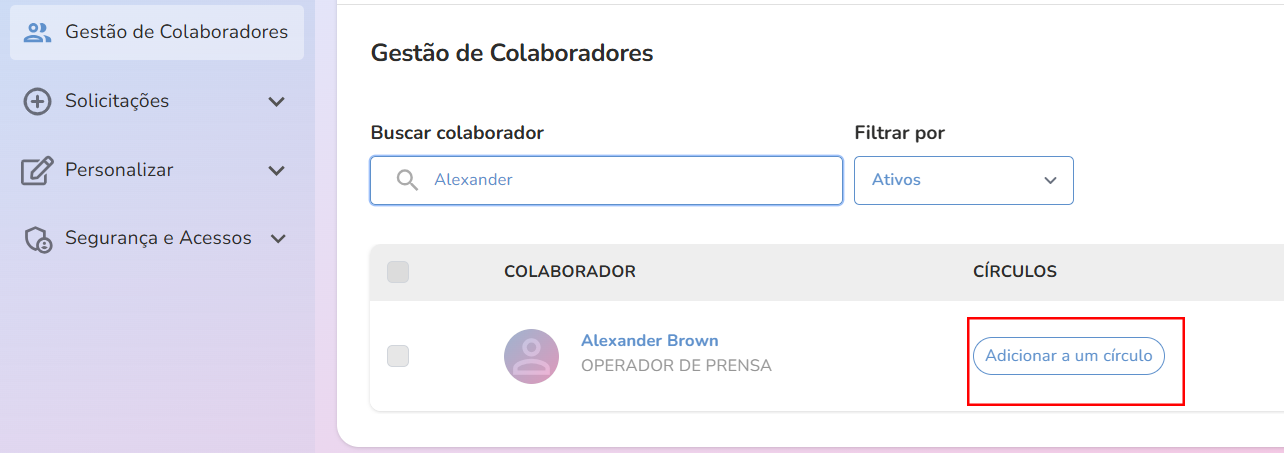This screenshot has height=453, width=1284.
Task: Click the COLABORADOR column header
Action: 570,272
